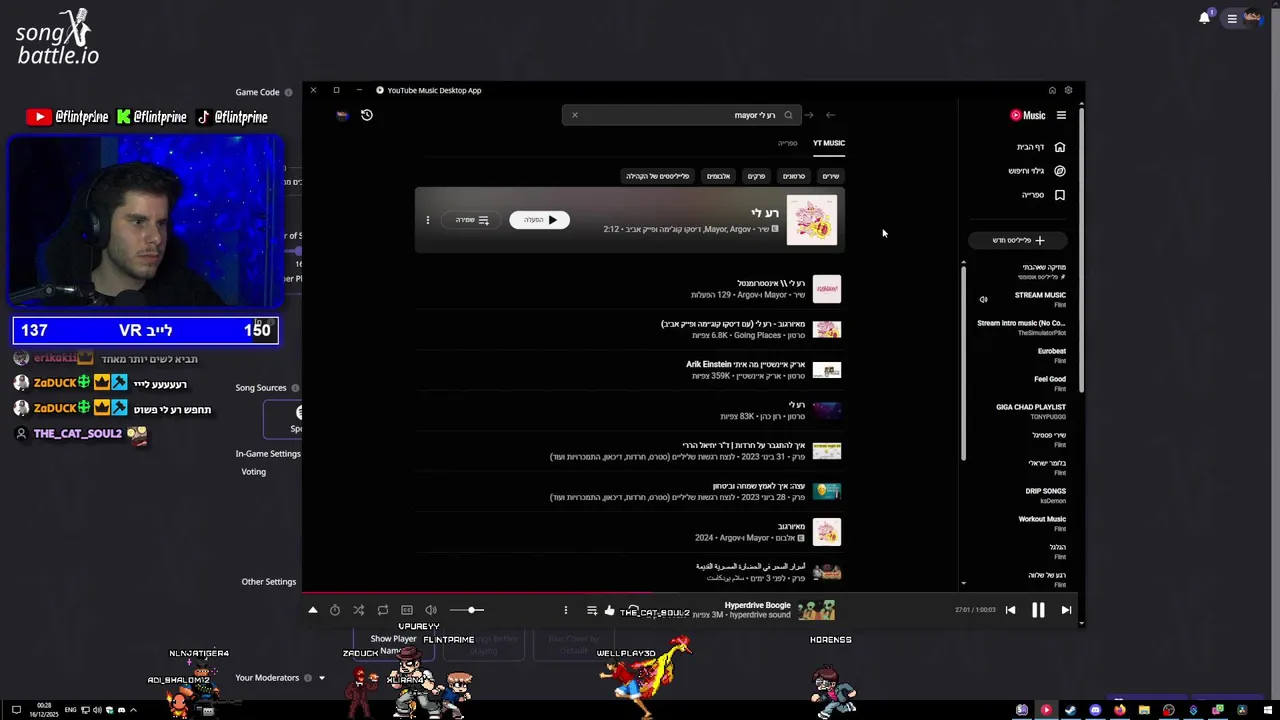Click the song battle.io logo
The image size is (1280, 720).
tap(58, 37)
